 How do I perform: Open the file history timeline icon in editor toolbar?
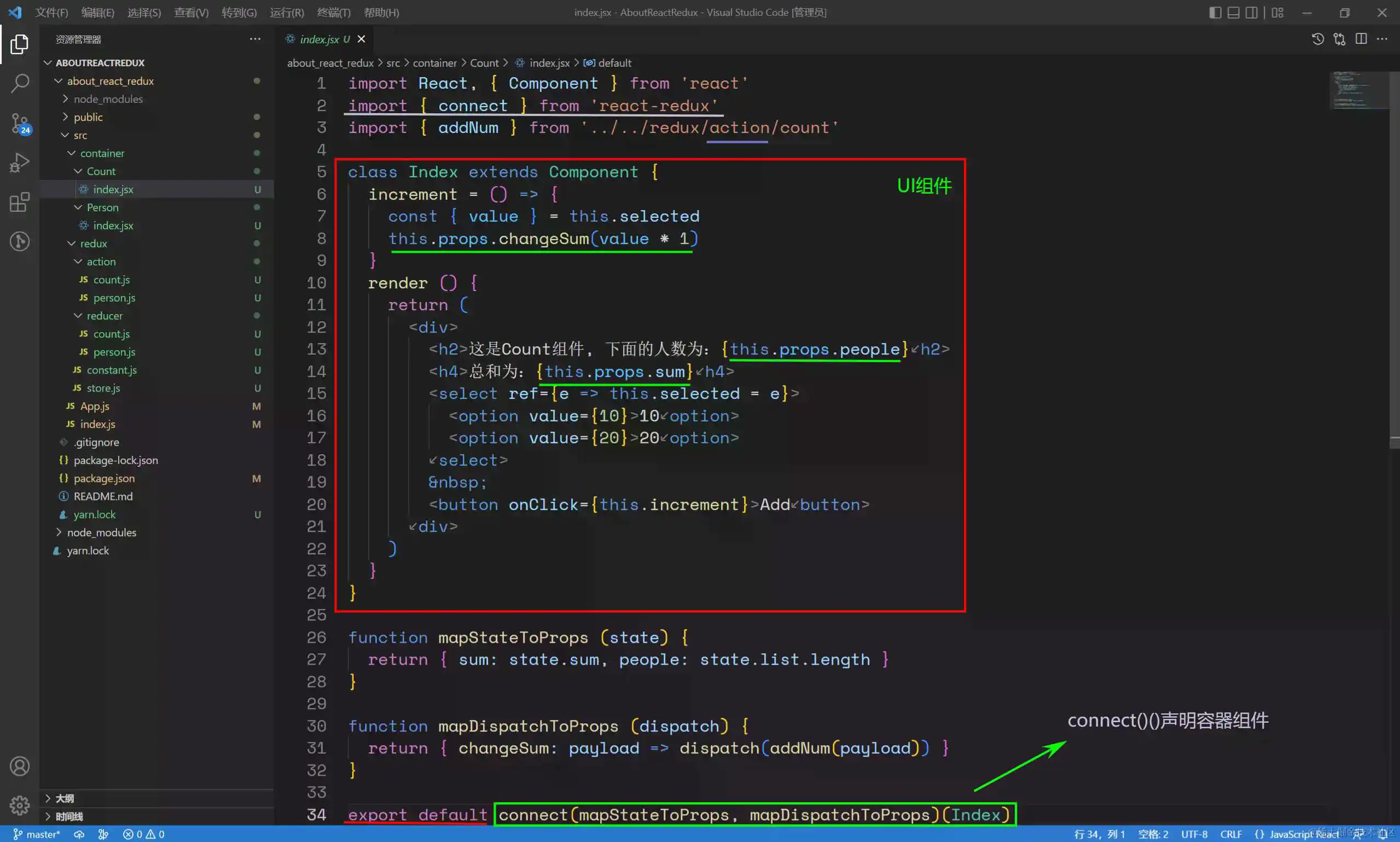point(1318,39)
